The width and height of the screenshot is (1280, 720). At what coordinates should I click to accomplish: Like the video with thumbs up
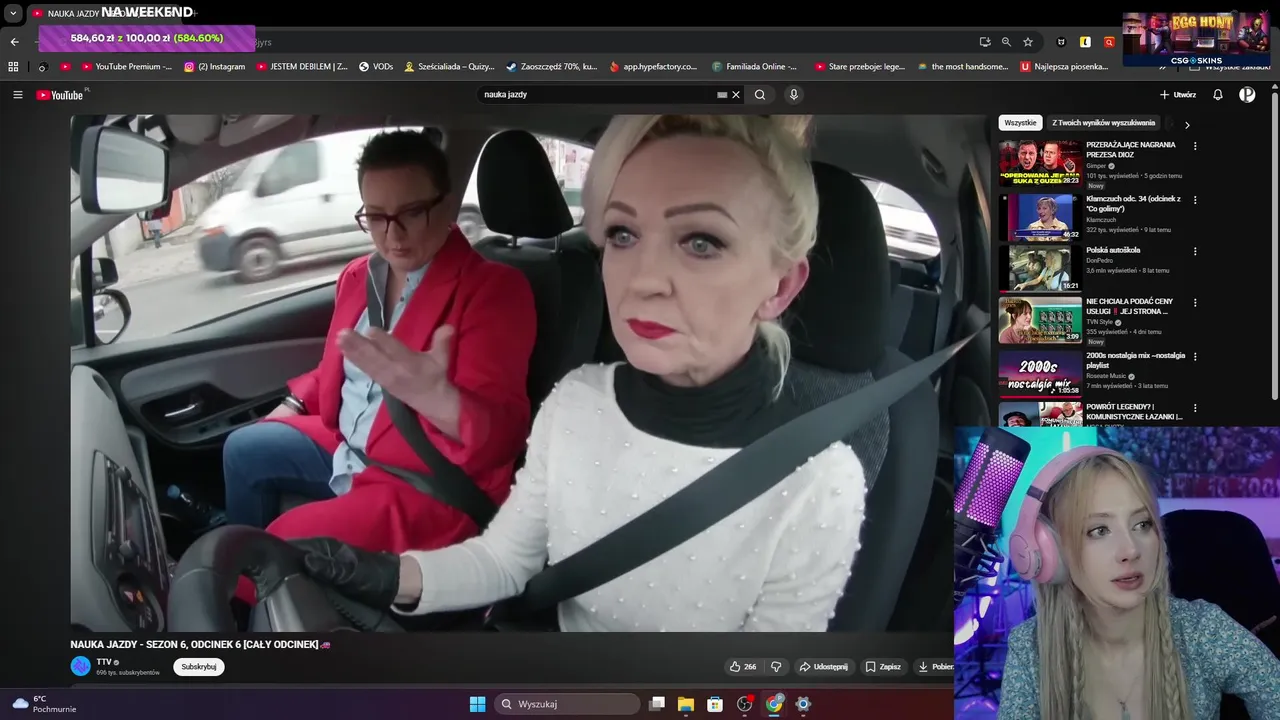click(x=742, y=667)
